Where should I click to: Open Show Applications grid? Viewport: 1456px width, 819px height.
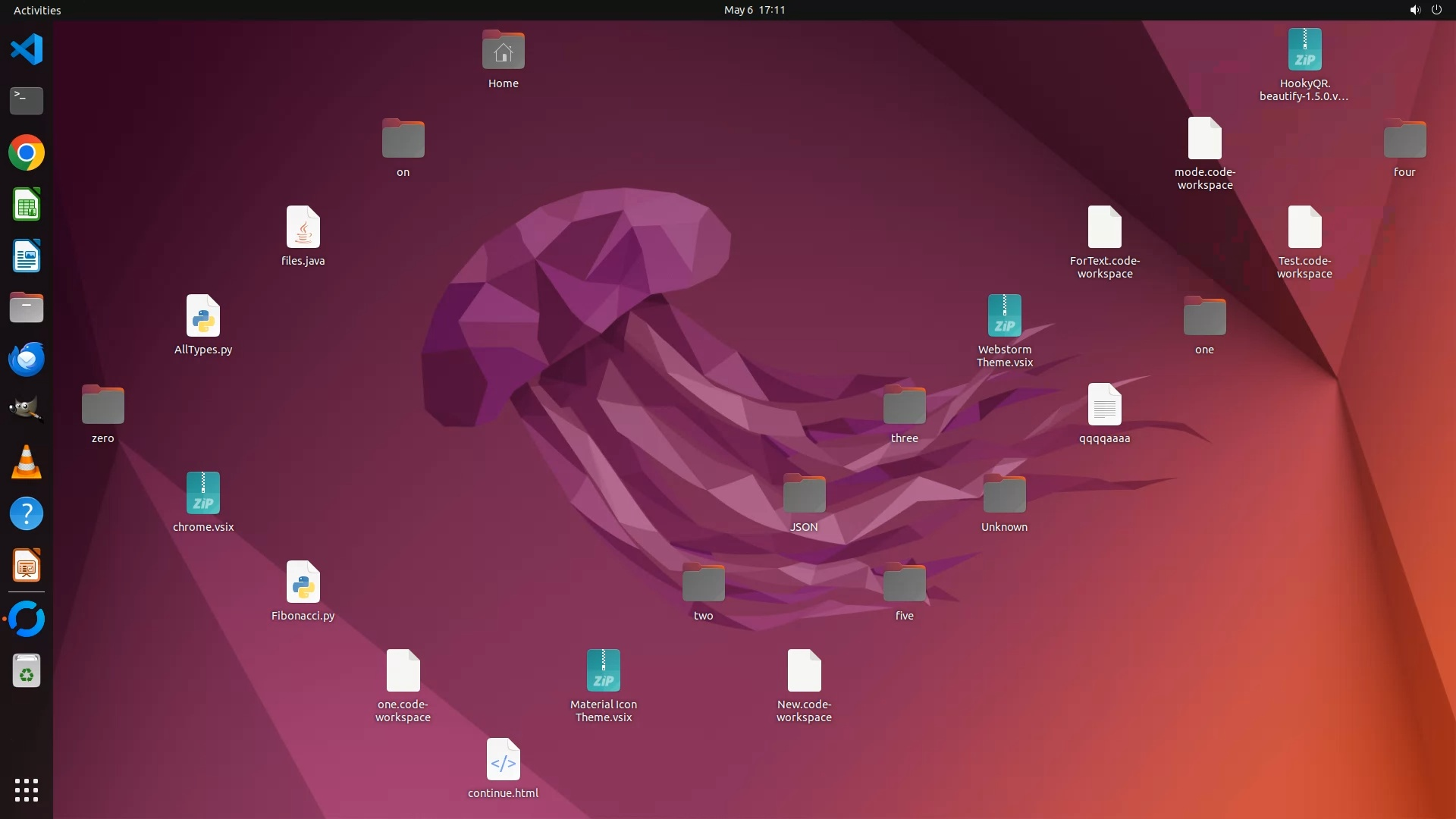(27, 789)
